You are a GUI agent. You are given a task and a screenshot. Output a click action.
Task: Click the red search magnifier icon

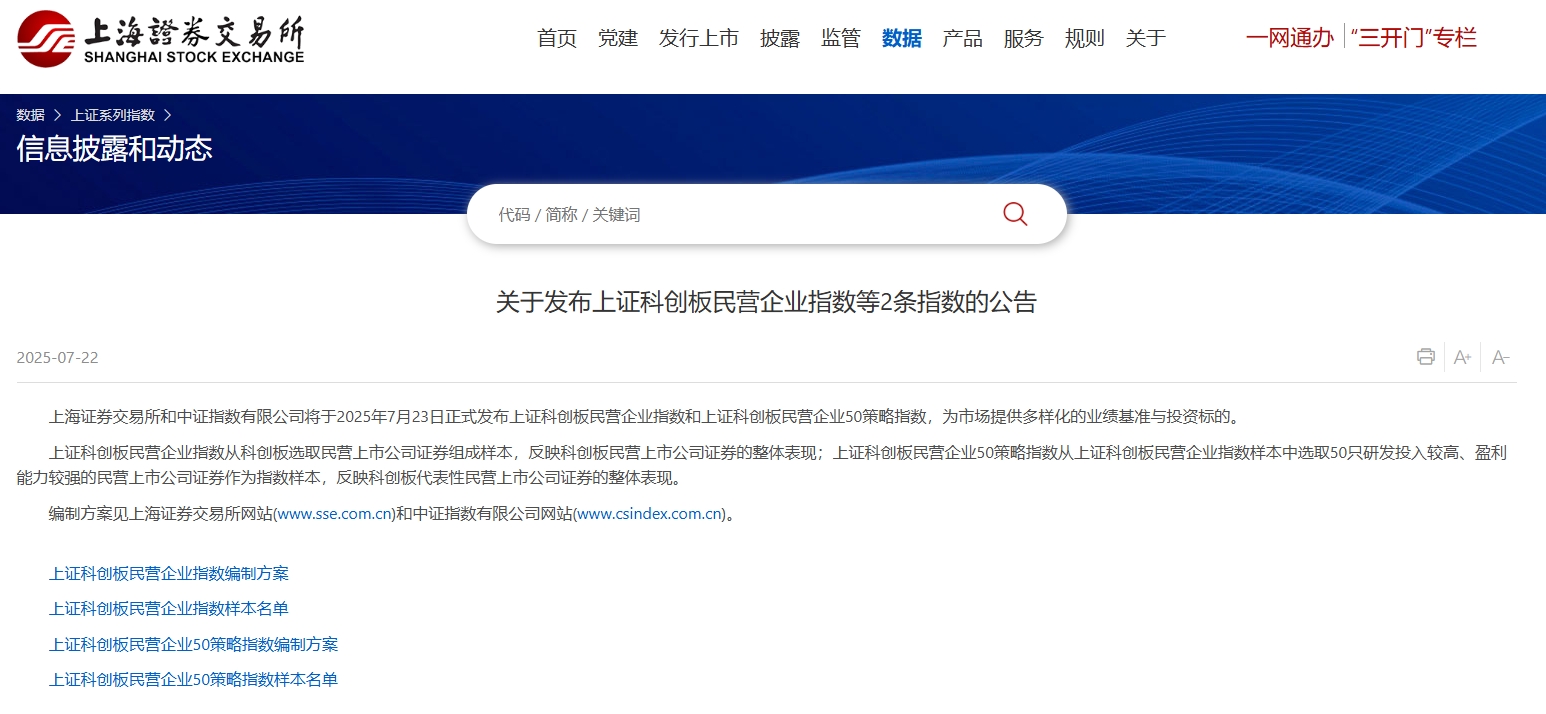[1014, 214]
